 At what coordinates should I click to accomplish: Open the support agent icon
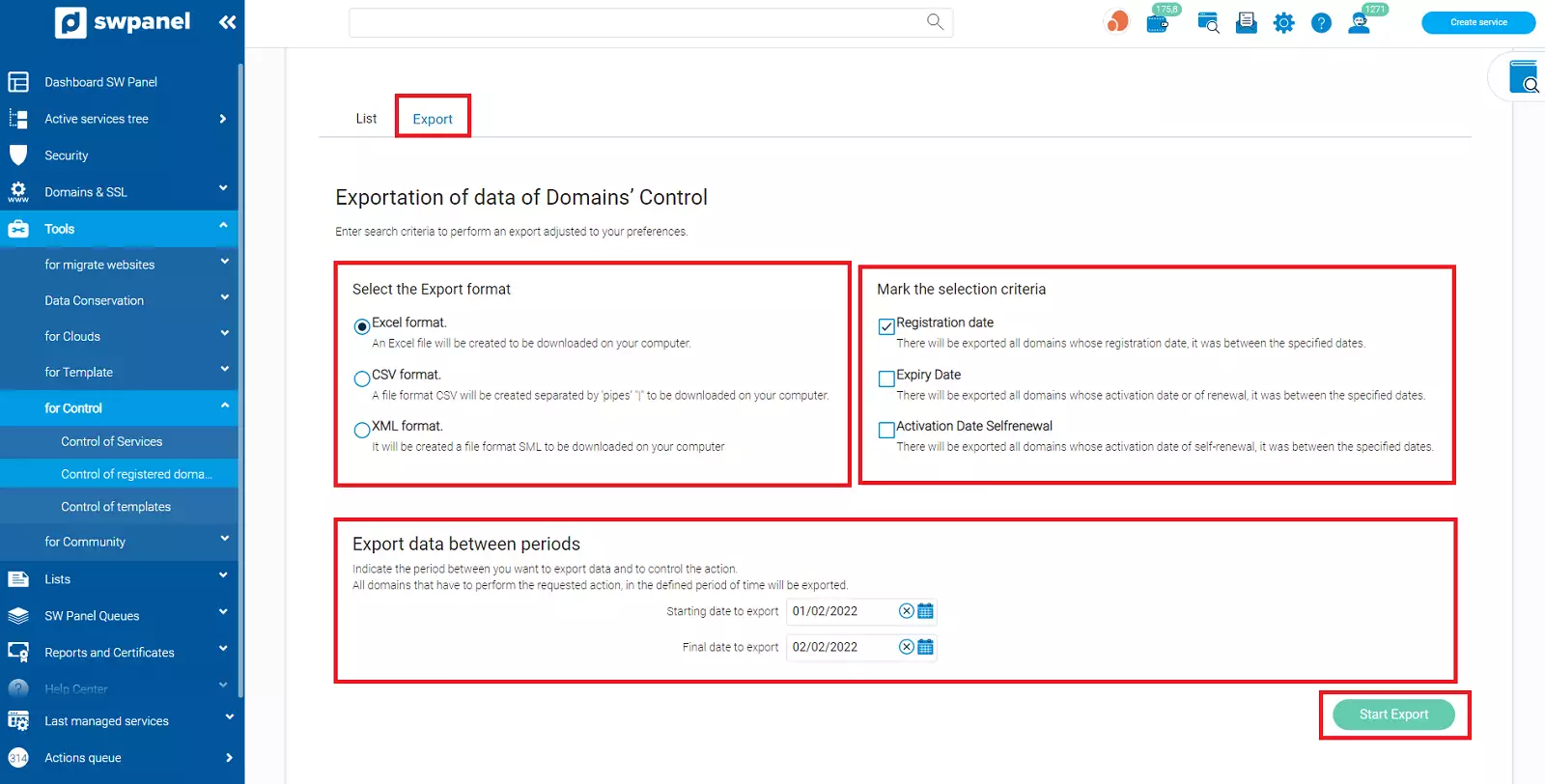pos(1359,23)
